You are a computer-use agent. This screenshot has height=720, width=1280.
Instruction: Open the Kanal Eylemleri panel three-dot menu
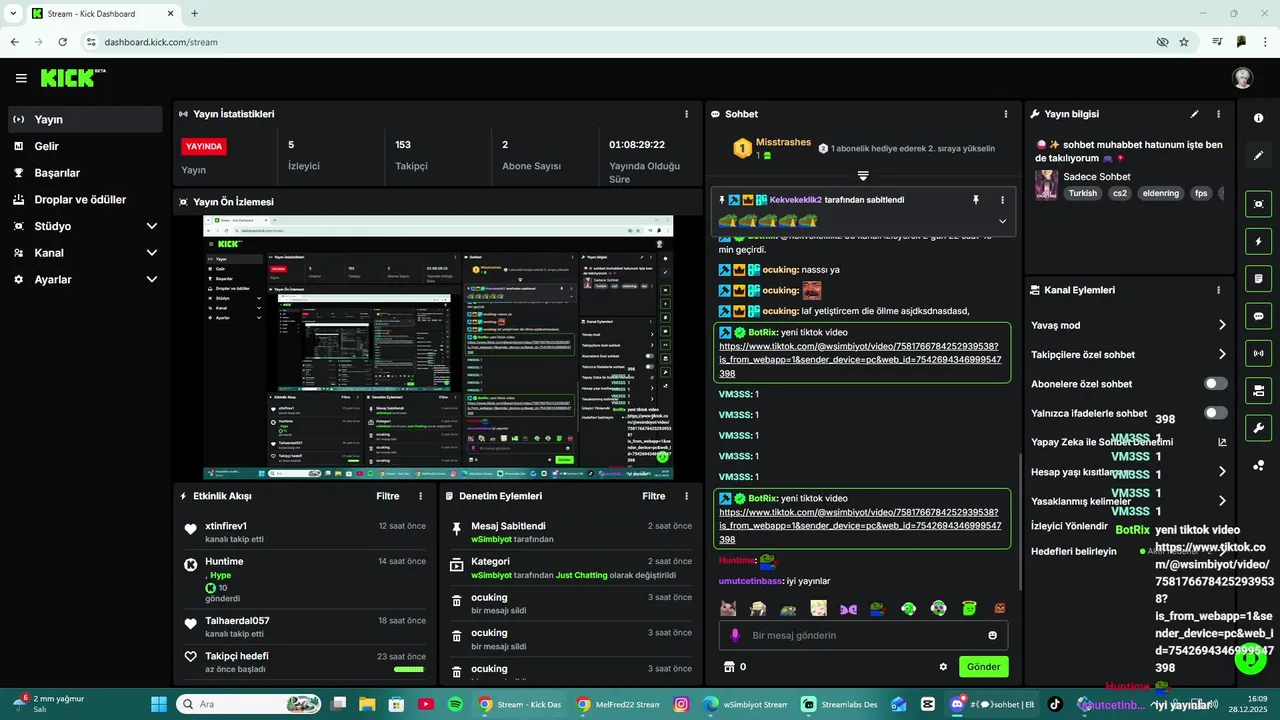point(1218,290)
